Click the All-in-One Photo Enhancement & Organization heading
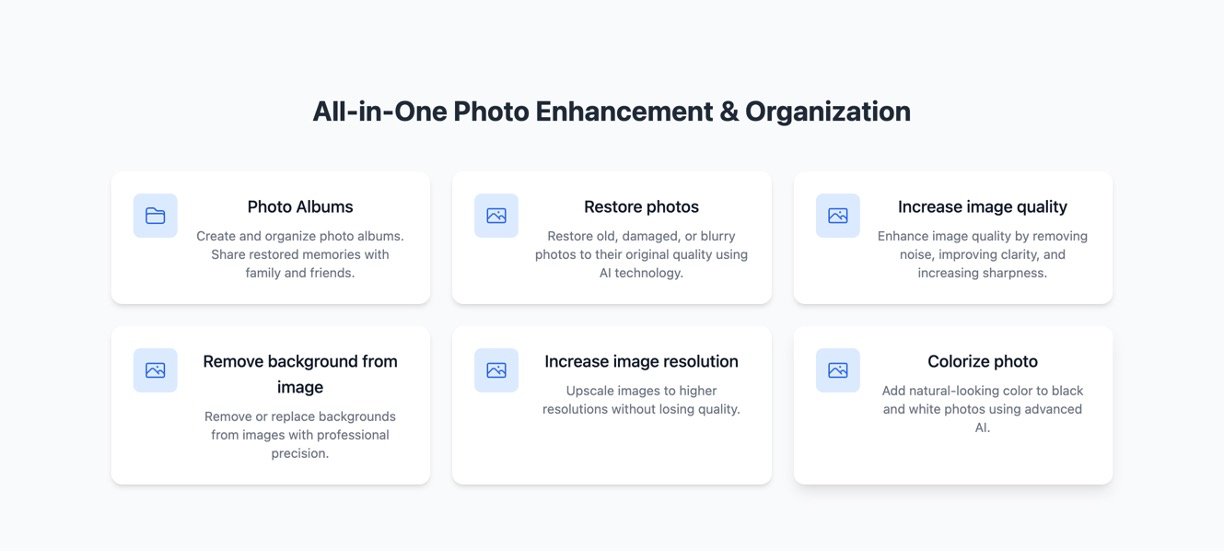 tap(611, 111)
